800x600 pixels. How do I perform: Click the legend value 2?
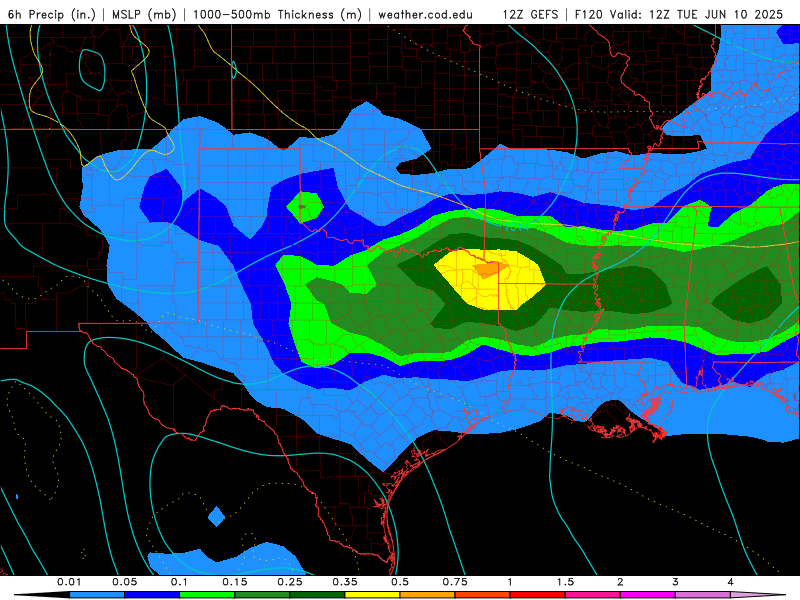[620, 582]
